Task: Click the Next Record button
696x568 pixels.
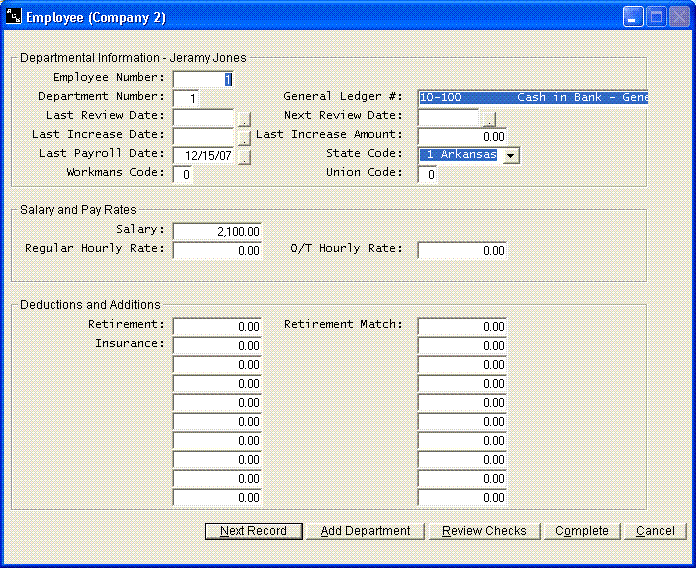Action: pyautogui.click(x=253, y=531)
